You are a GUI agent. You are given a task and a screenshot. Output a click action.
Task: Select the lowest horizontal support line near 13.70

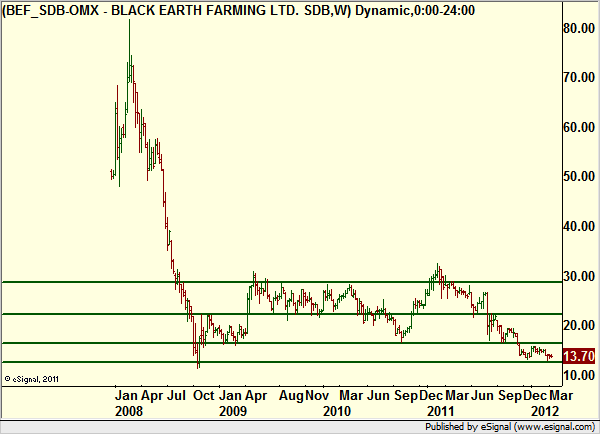[x=282, y=362]
